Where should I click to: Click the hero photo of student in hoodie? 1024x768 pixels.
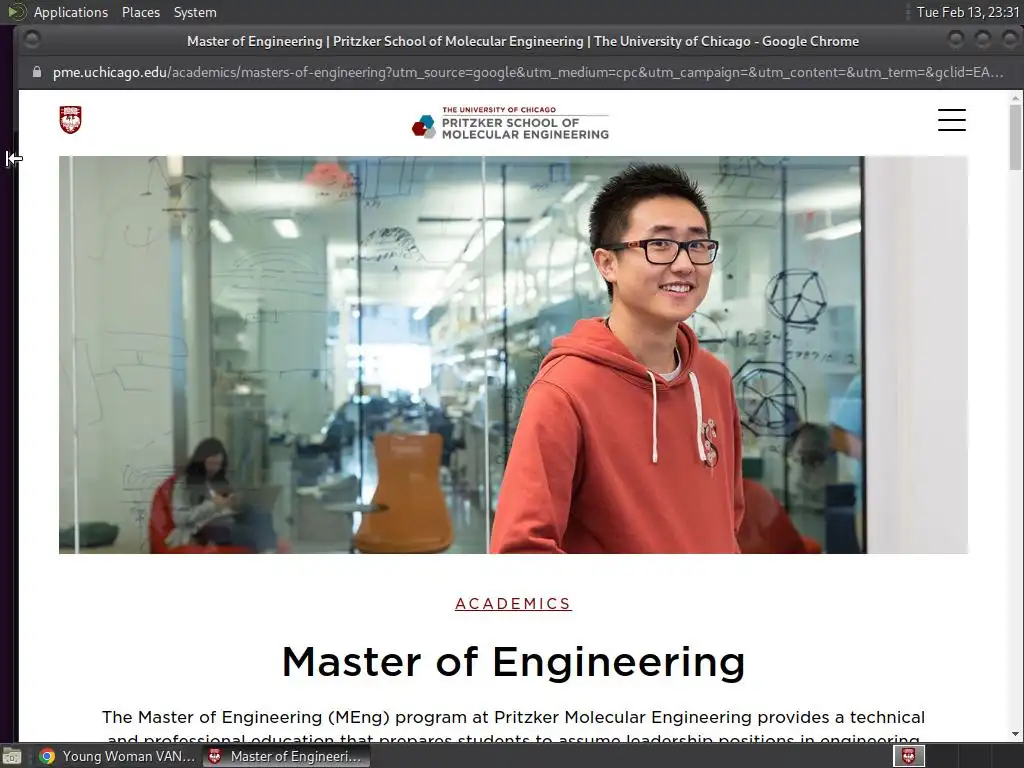(x=513, y=355)
